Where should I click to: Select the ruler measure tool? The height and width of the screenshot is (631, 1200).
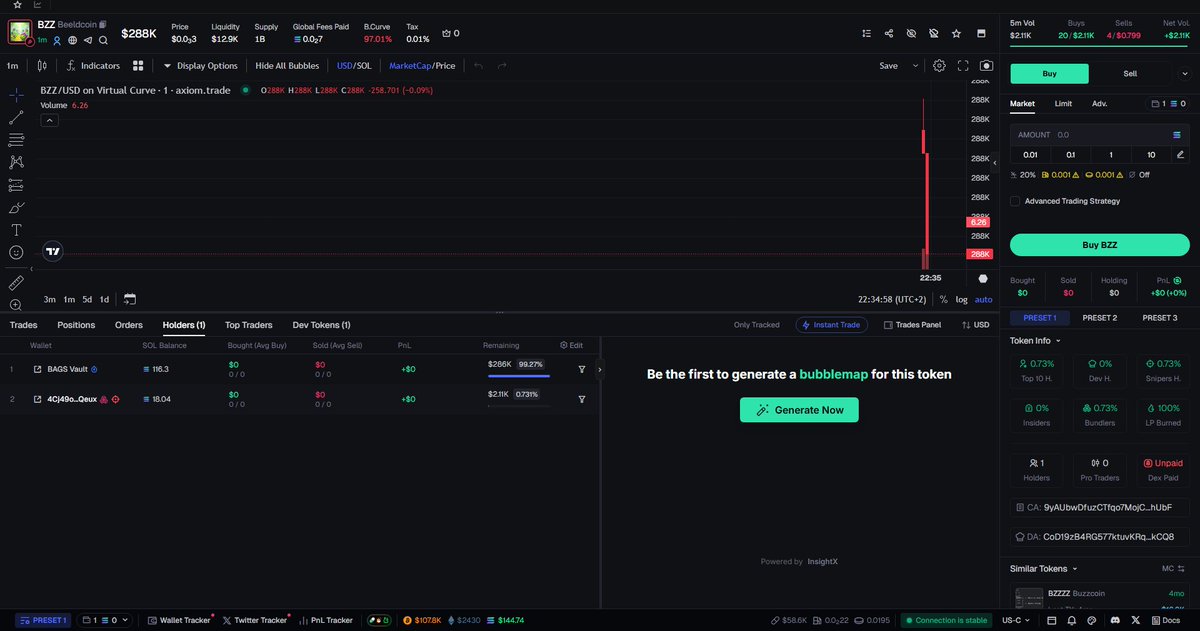(x=16, y=283)
